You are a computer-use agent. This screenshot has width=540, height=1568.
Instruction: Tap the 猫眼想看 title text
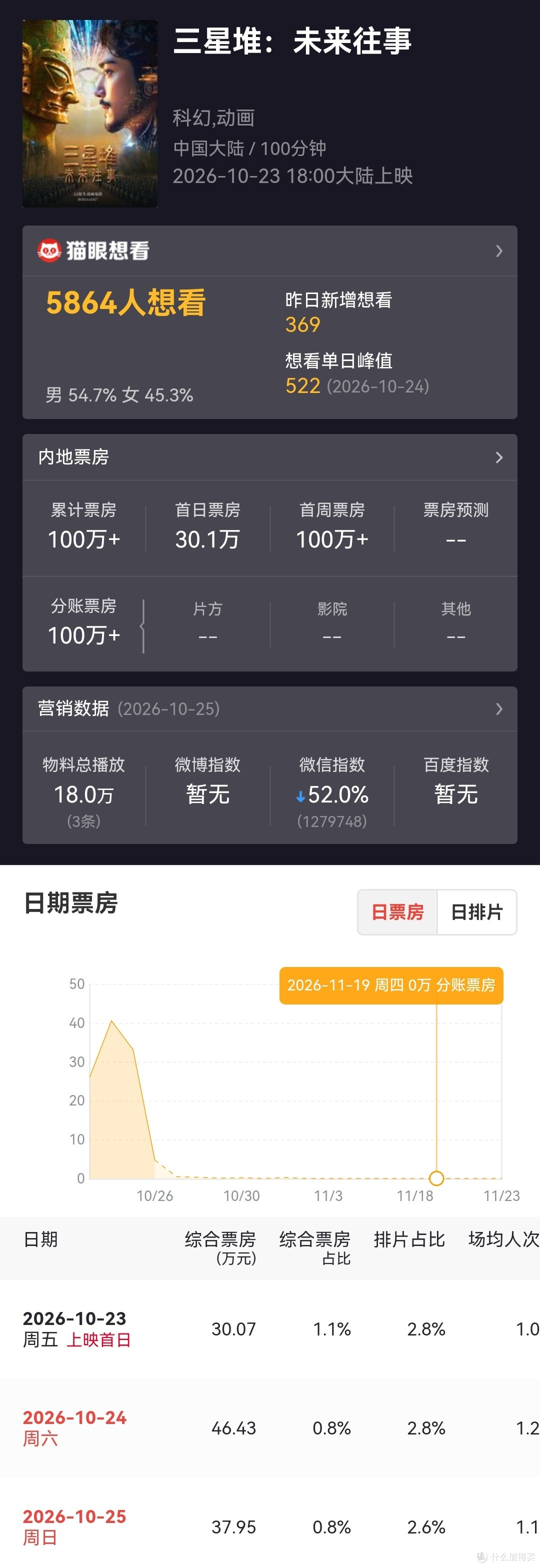[108, 250]
